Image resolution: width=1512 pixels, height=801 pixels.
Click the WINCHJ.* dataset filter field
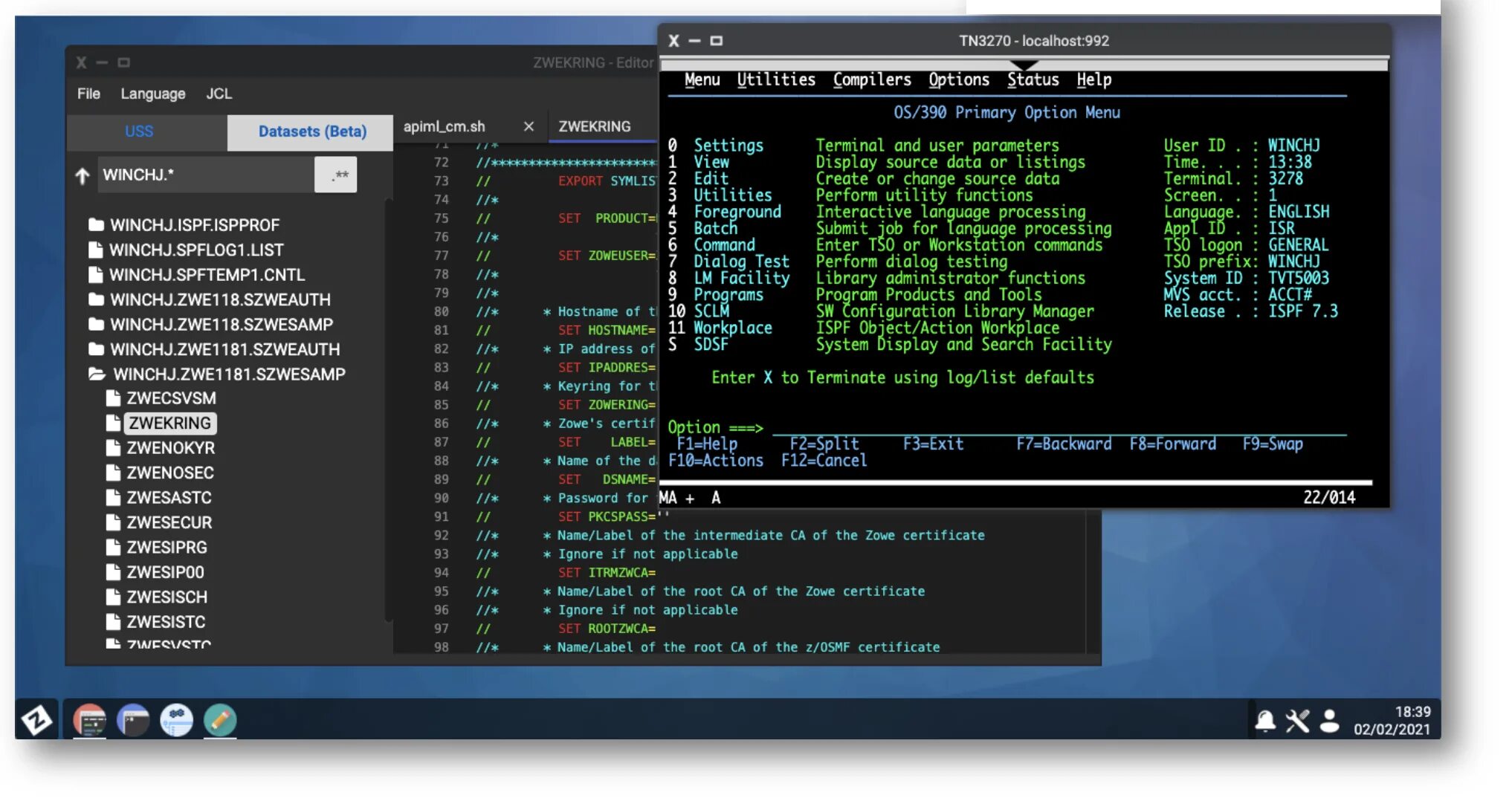(x=205, y=175)
